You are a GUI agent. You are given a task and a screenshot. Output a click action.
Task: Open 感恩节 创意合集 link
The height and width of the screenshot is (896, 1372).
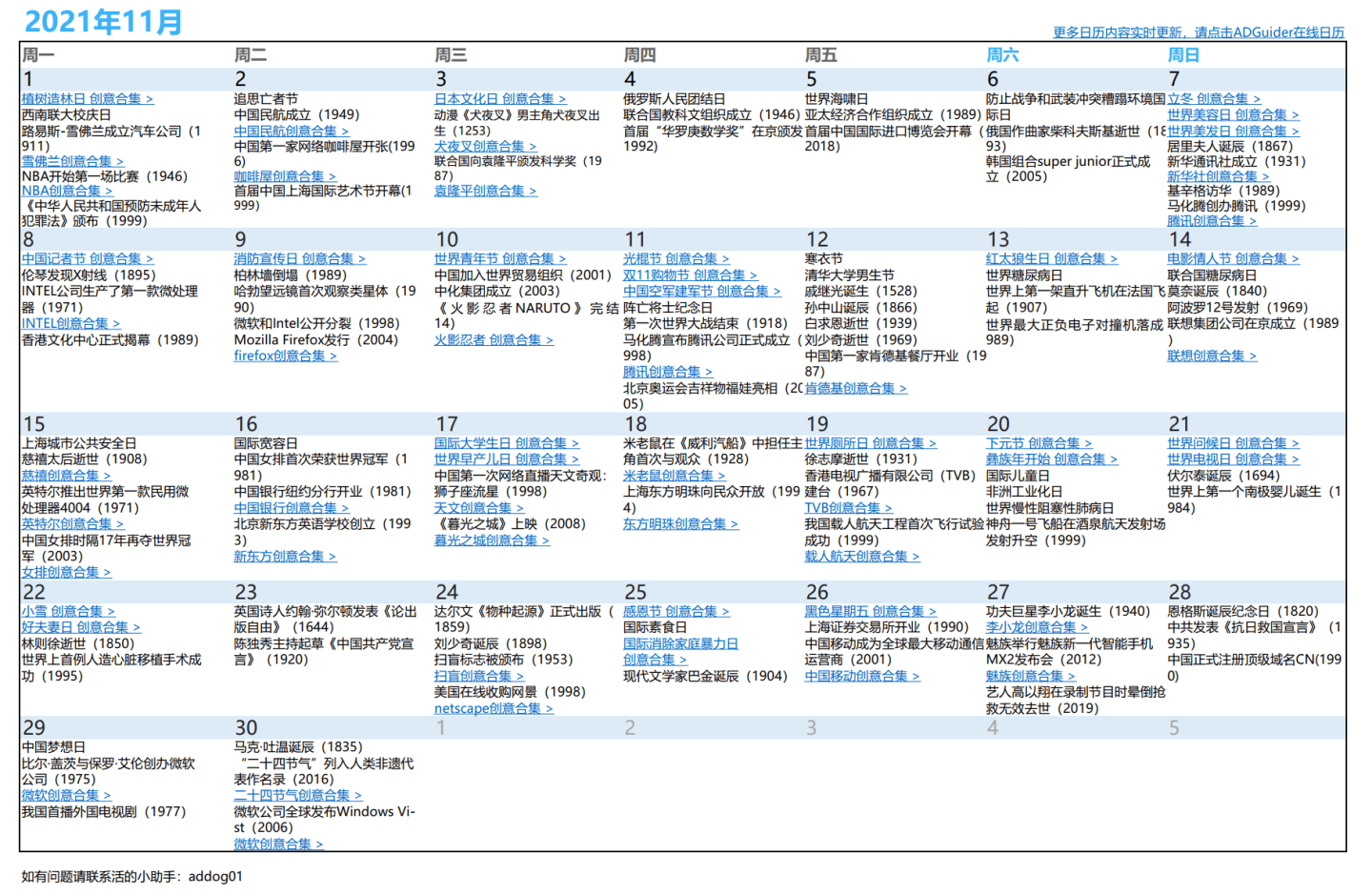pos(676,612)
